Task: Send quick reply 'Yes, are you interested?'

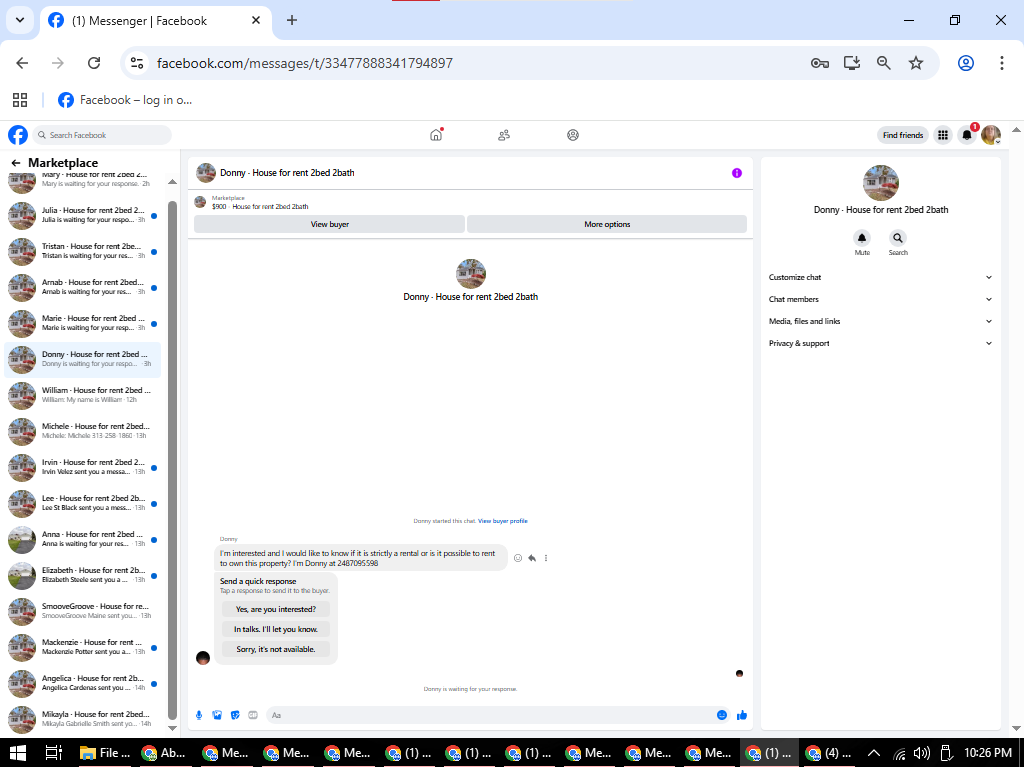Action: tap(276, 610)
